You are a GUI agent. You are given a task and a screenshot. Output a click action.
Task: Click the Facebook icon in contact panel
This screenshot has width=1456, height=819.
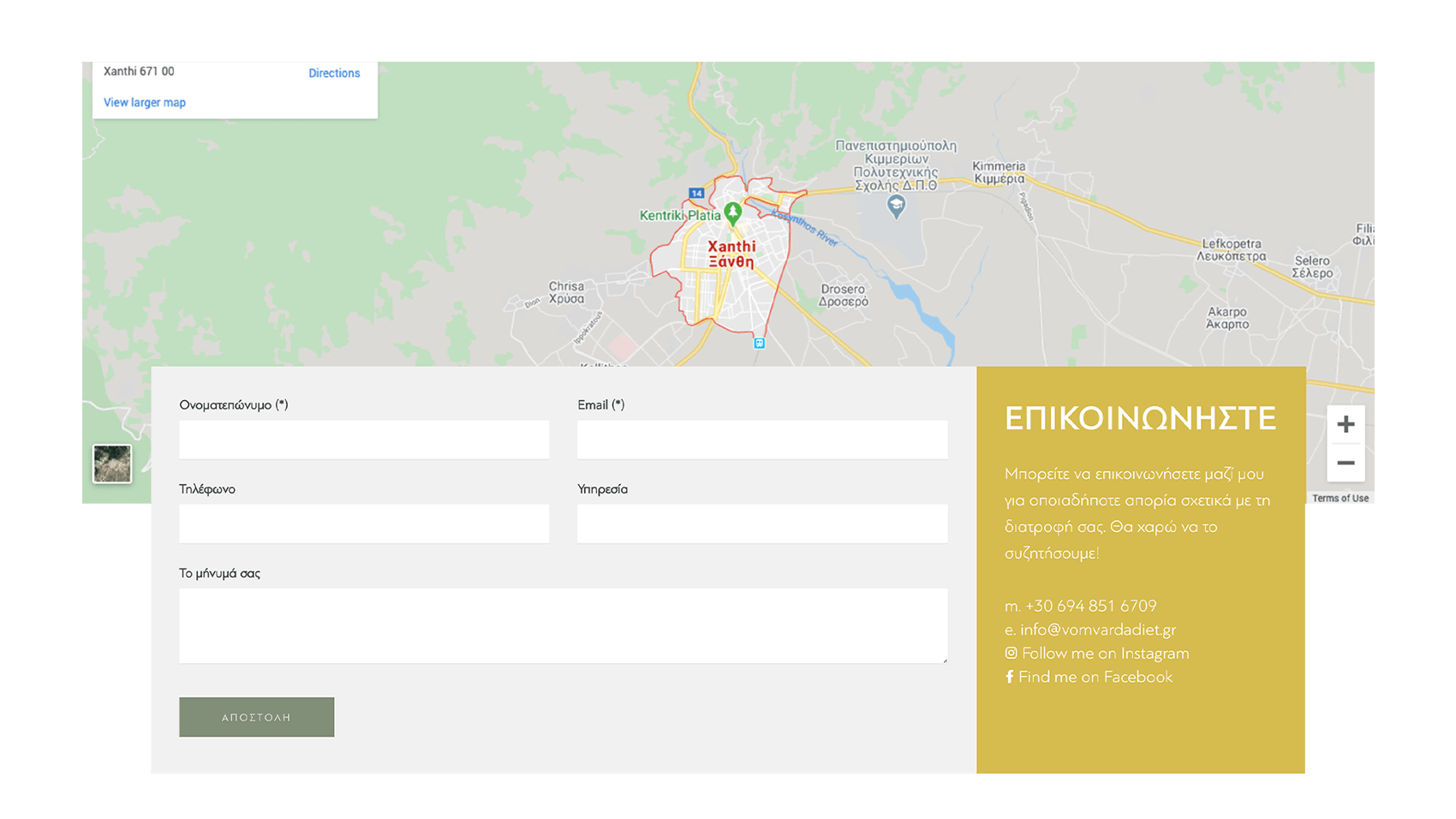click(1010, 677)
